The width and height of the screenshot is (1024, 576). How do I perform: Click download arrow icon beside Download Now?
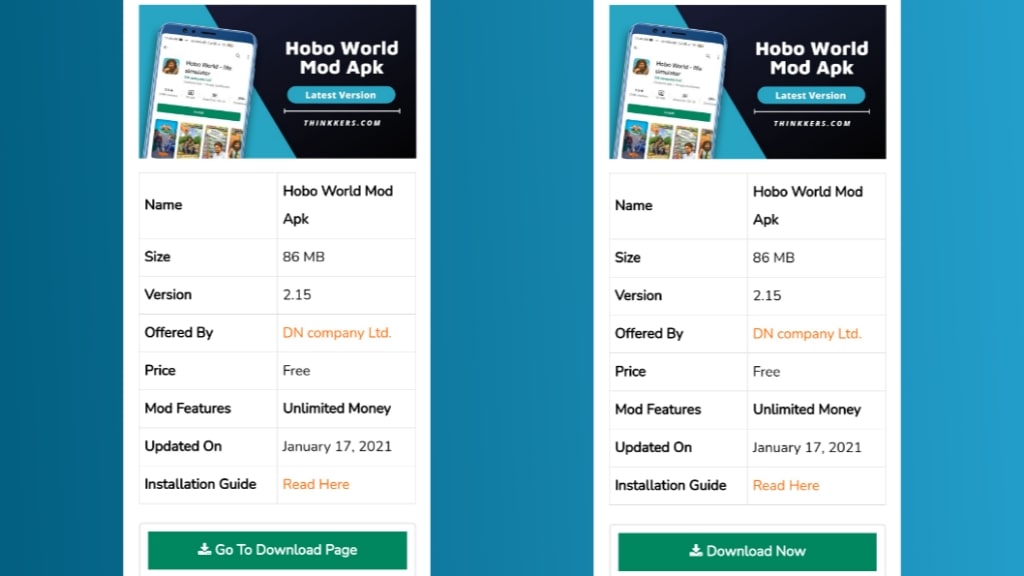pos(695,551)
